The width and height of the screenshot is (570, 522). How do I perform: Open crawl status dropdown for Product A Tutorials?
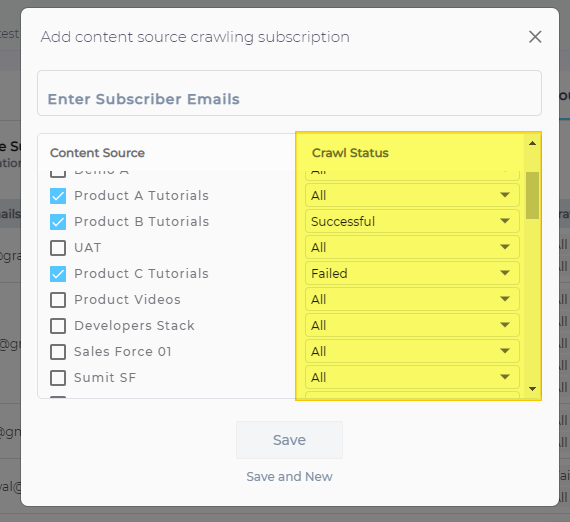pos(412,195)
